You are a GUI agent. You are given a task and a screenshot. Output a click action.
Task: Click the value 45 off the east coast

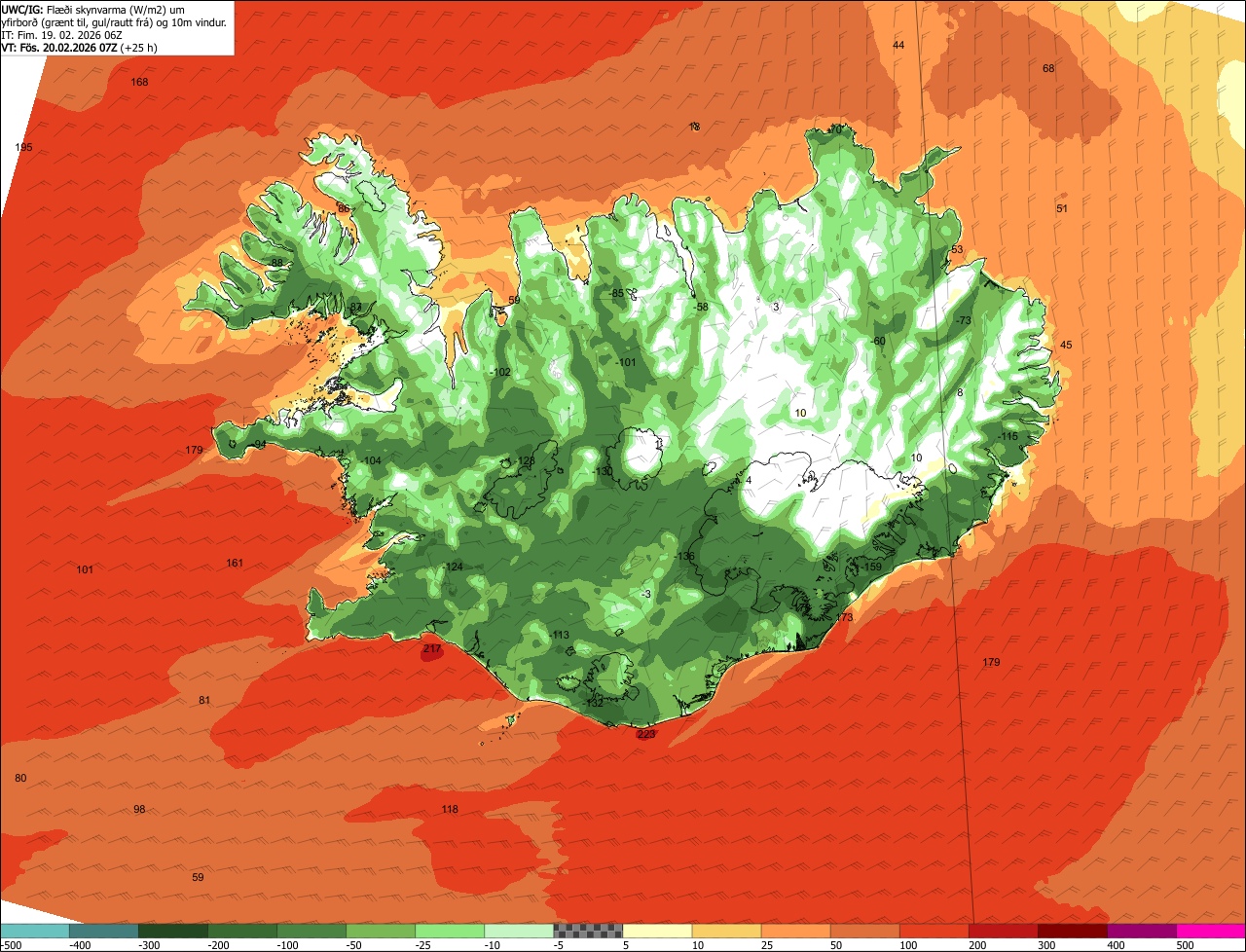pyautogui.click(x=1066, y=345)
